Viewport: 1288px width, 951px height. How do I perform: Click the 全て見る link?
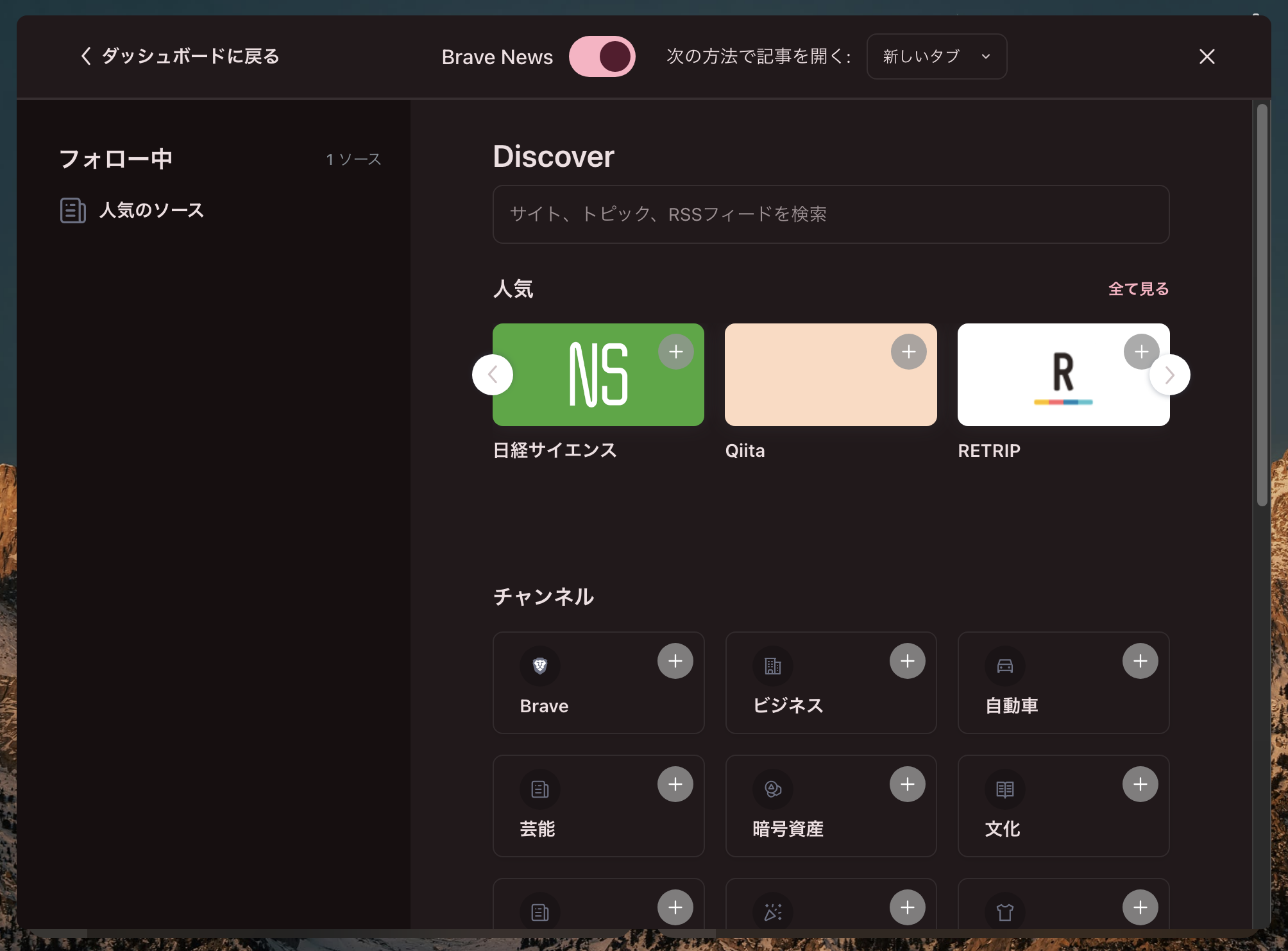(x=1139, y=289)
